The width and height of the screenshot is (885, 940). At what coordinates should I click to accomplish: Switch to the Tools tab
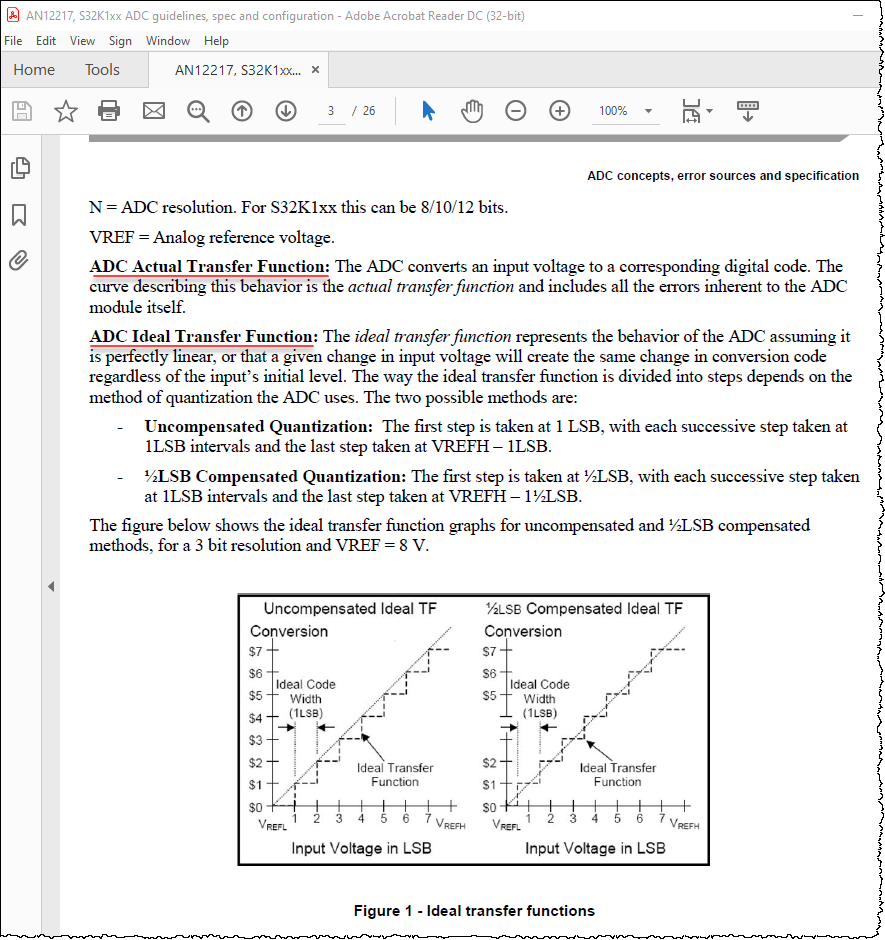click(102, 70)
